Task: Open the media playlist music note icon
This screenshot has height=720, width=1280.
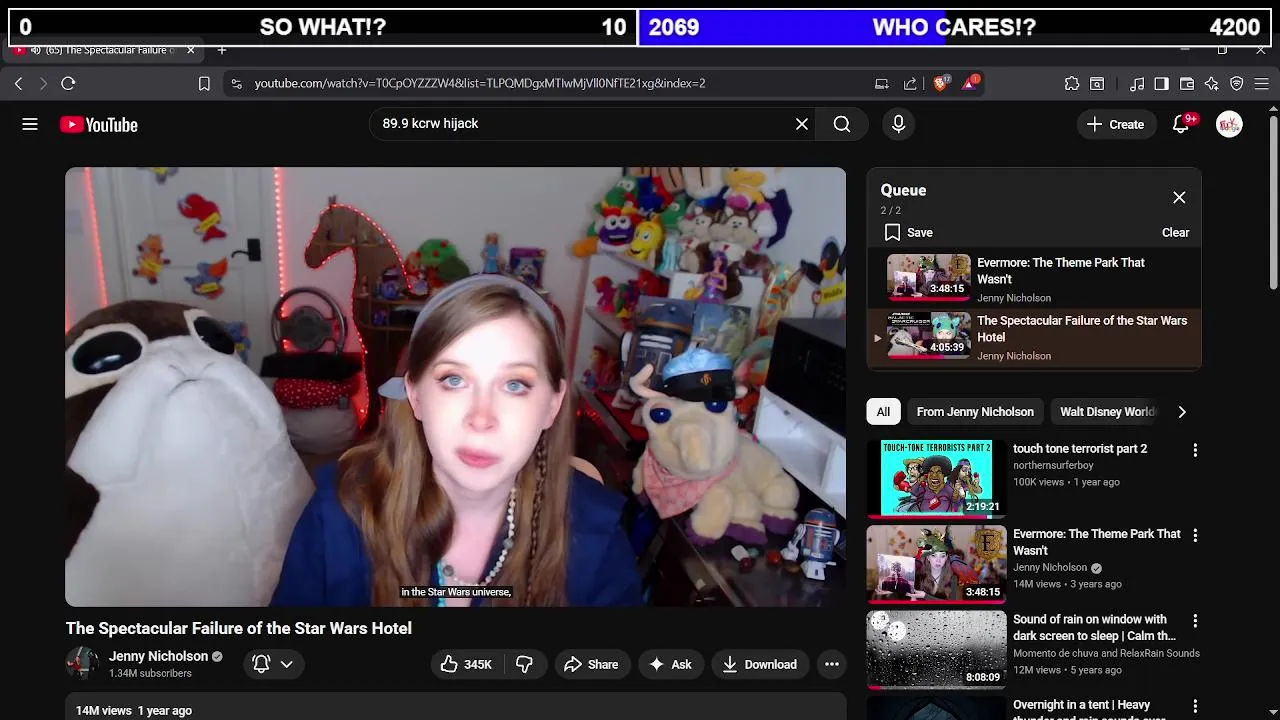Action: pyautogui.click(x=1137, y=84)
